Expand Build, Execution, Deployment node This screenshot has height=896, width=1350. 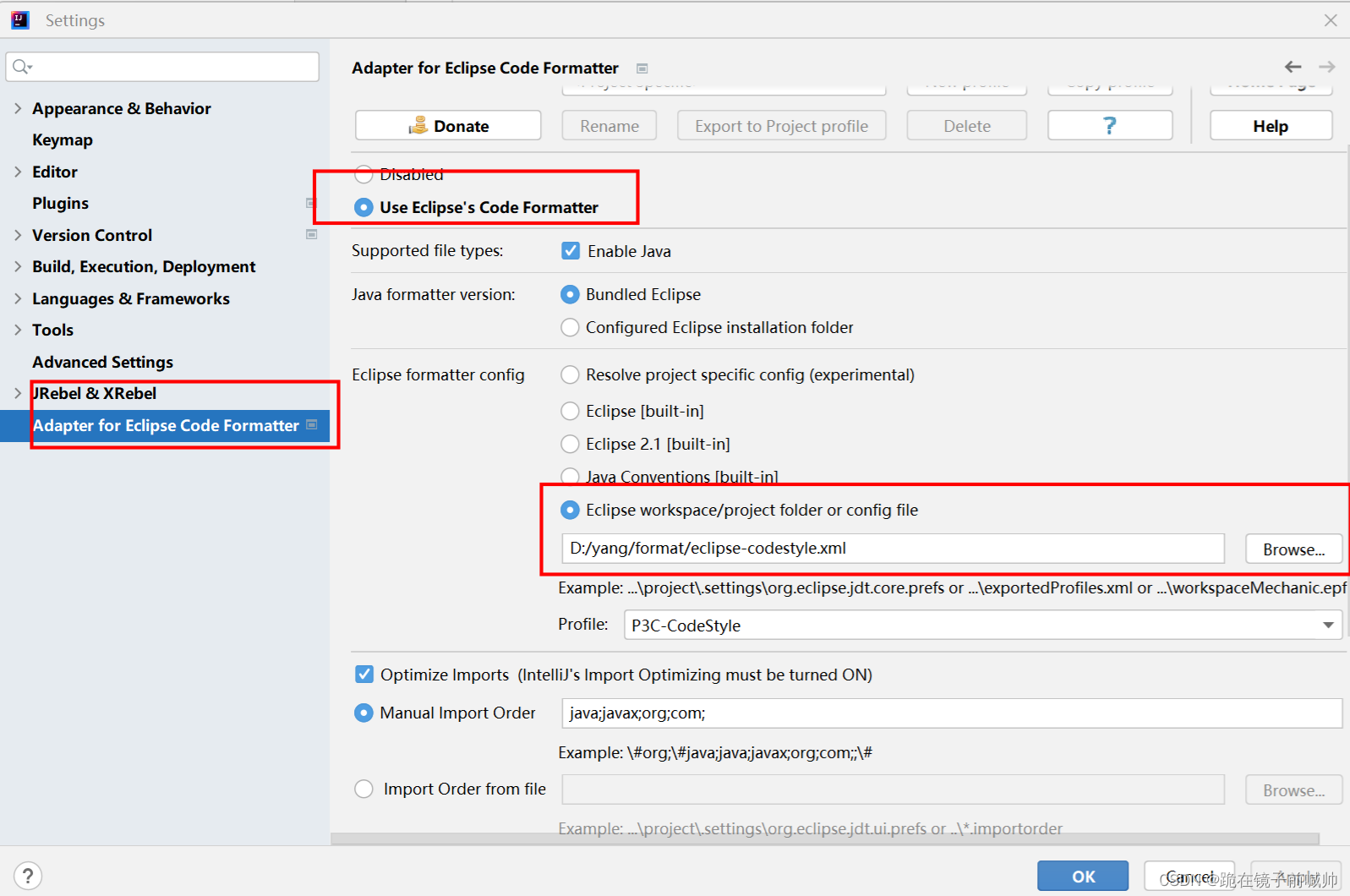18,266
